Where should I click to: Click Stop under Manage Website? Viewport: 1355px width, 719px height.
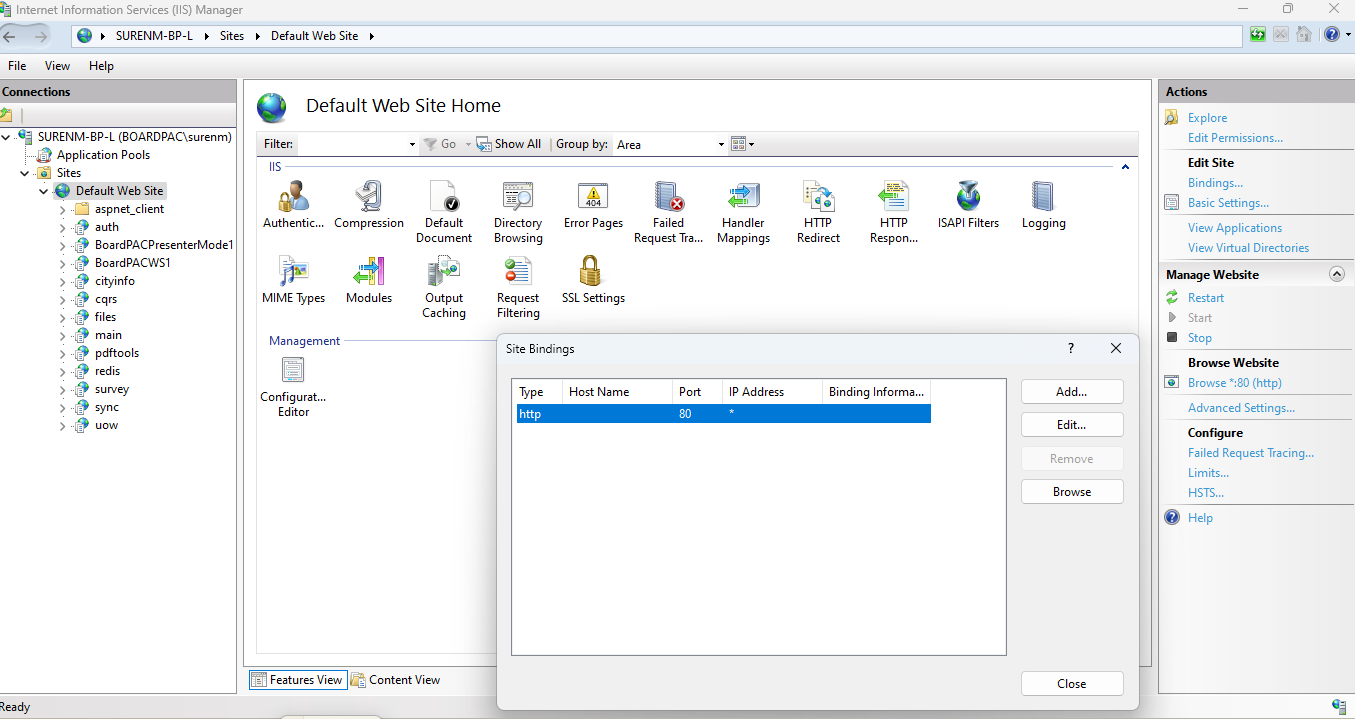point(1200,338)
